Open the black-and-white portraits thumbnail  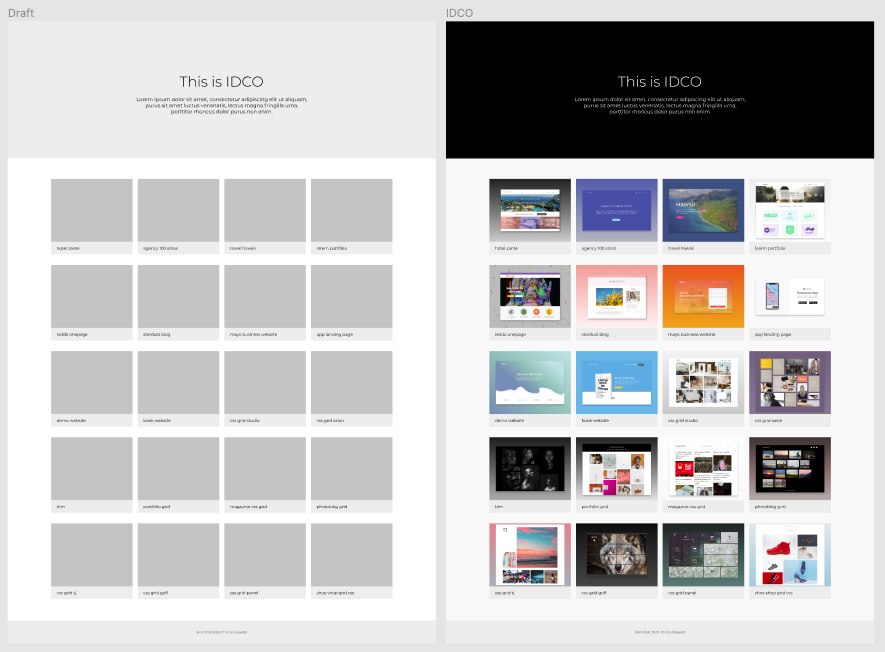click(530, 469)
